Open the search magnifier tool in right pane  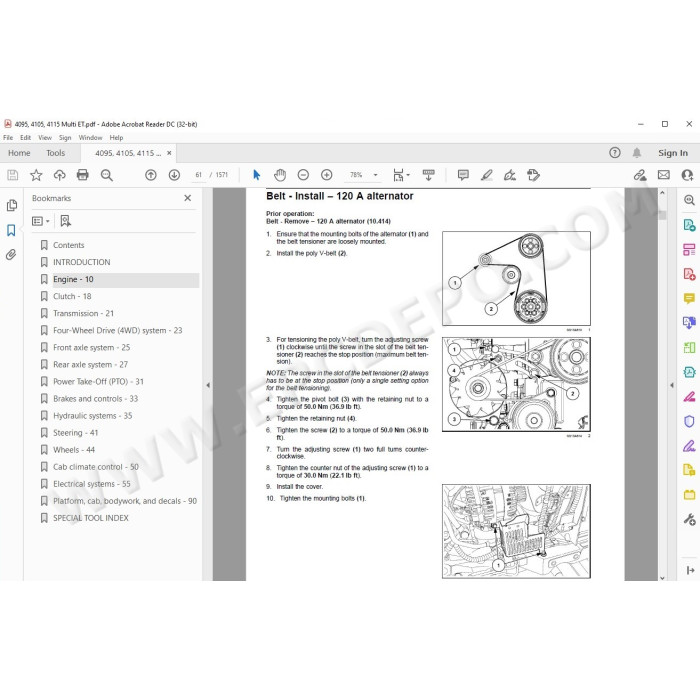coord(689,200)
